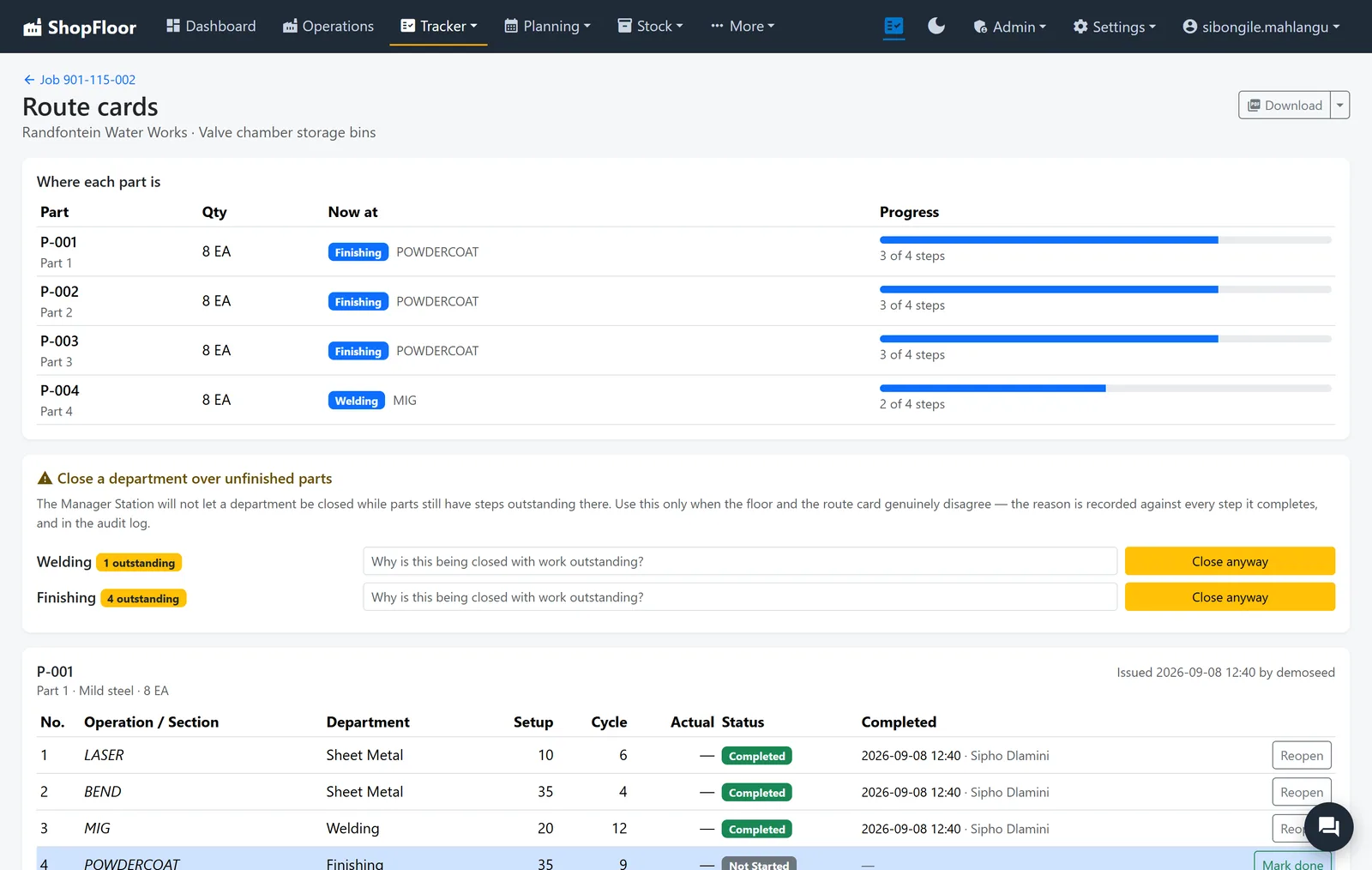This screenshot has height=870, width=1372.
Task: Click the P-004 progress bar
Action: point(1105,389)
